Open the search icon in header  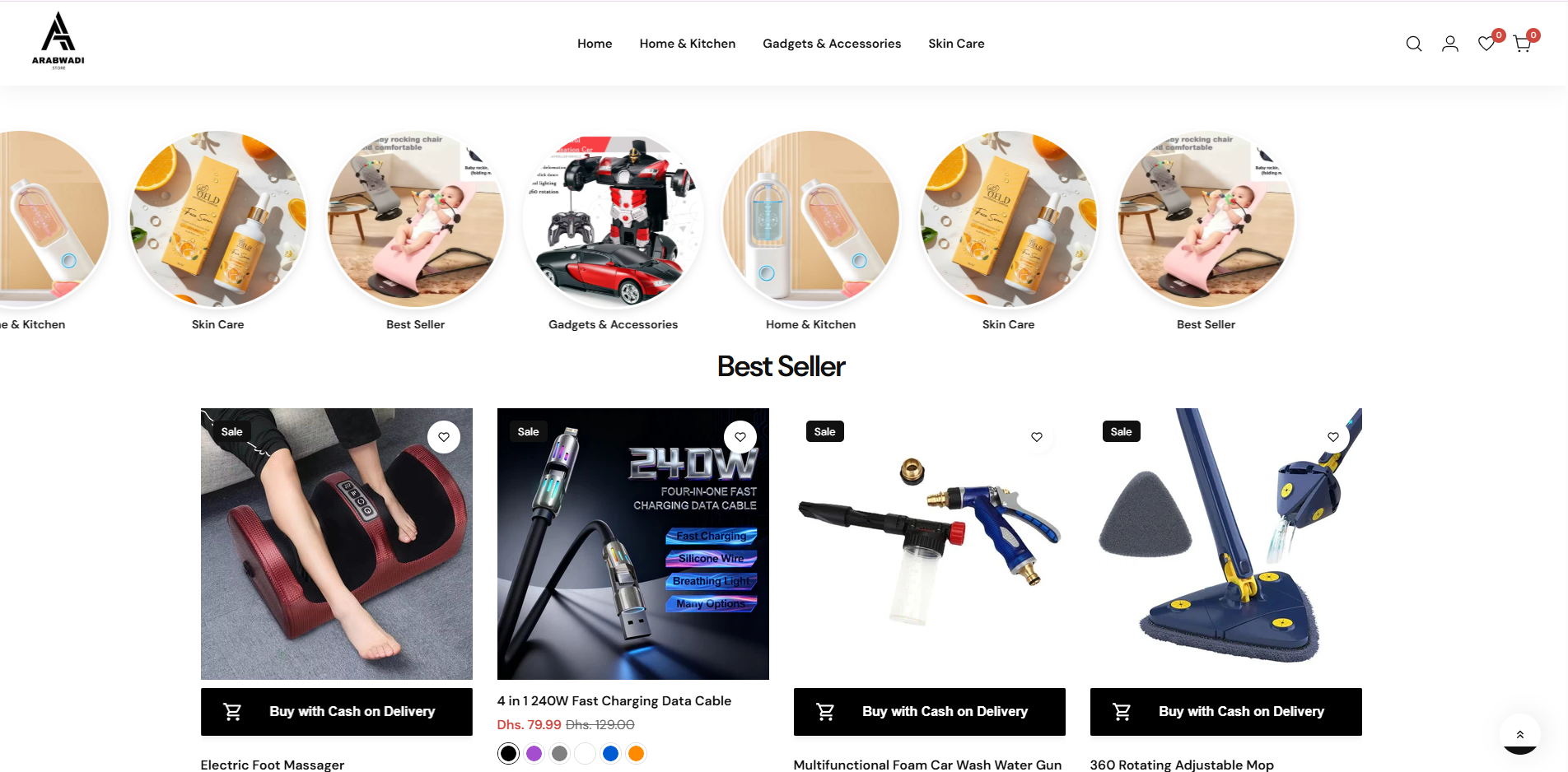(x=1414, y=44)
